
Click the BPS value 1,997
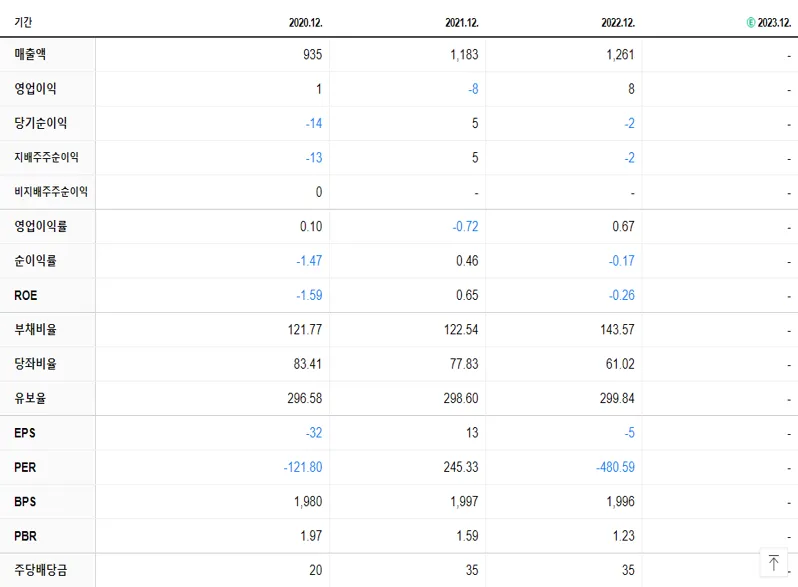(464, 501)
